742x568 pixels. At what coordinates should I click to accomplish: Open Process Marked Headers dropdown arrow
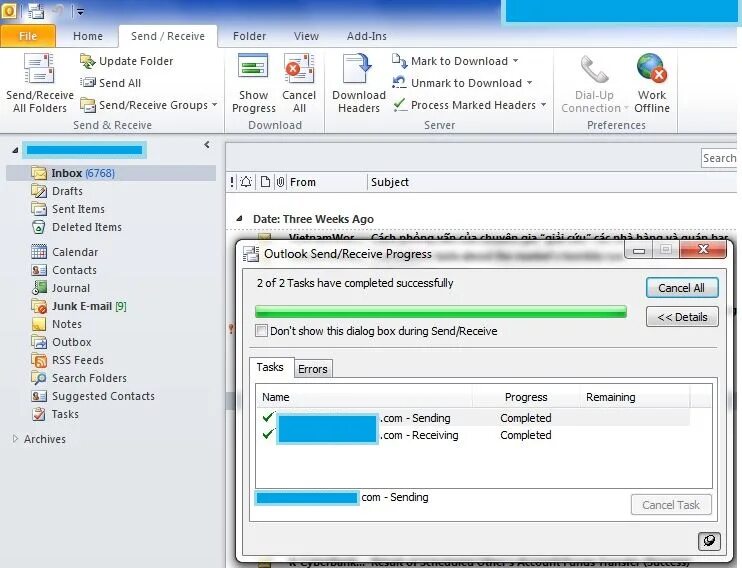tap(543, 105)
